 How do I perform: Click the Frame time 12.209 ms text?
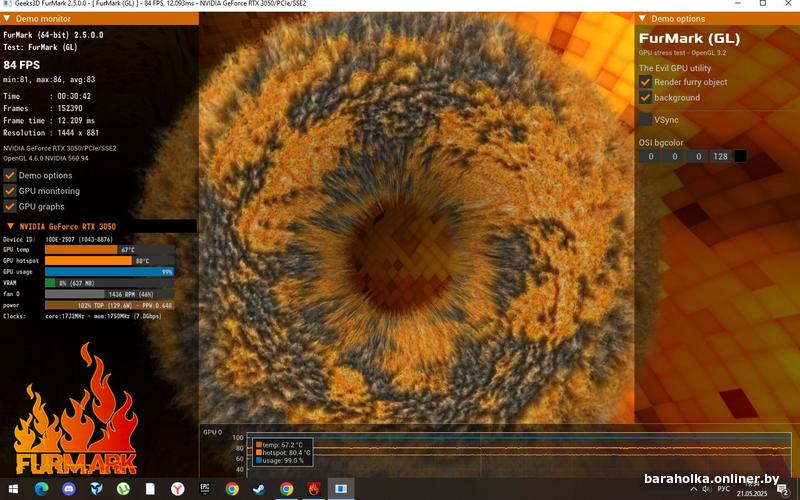pos(49,120)
